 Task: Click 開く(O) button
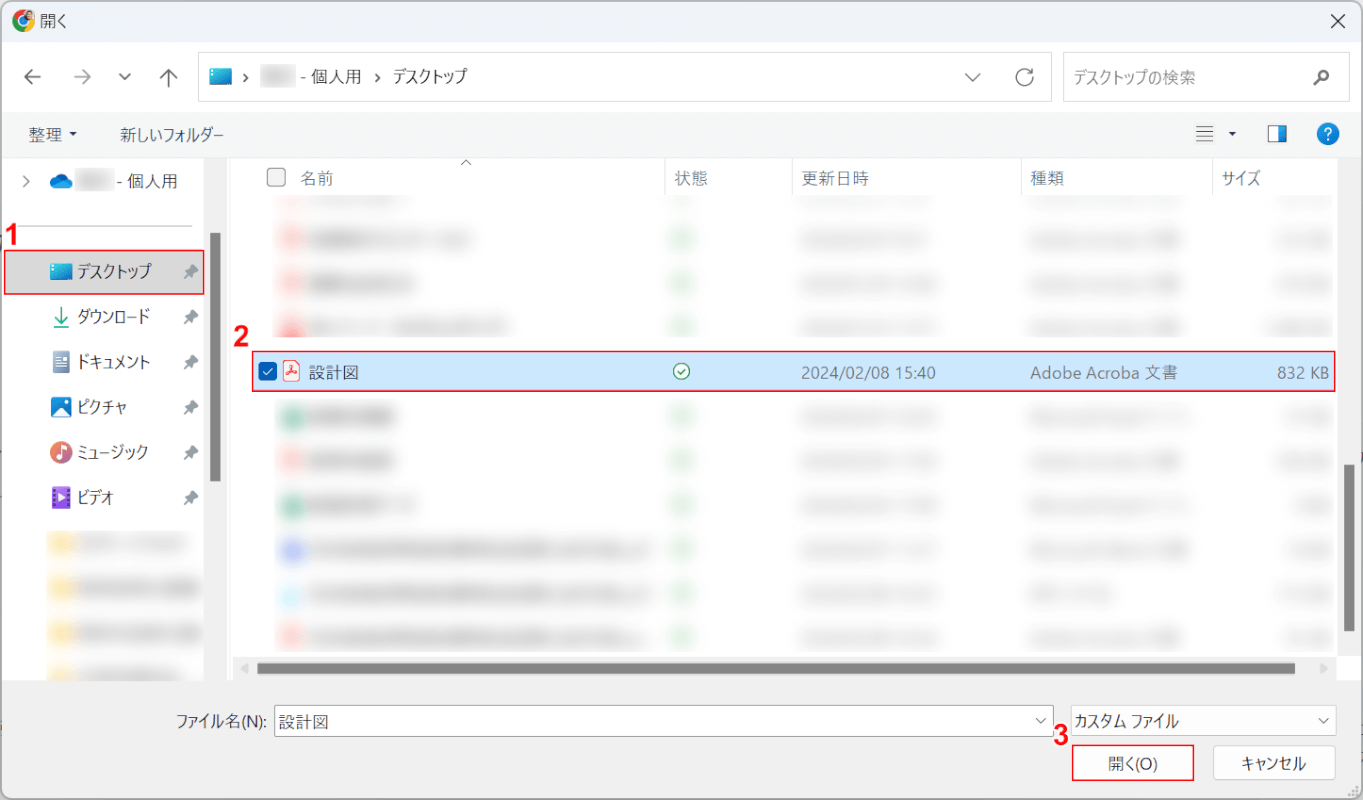(x=1133, y=763)
